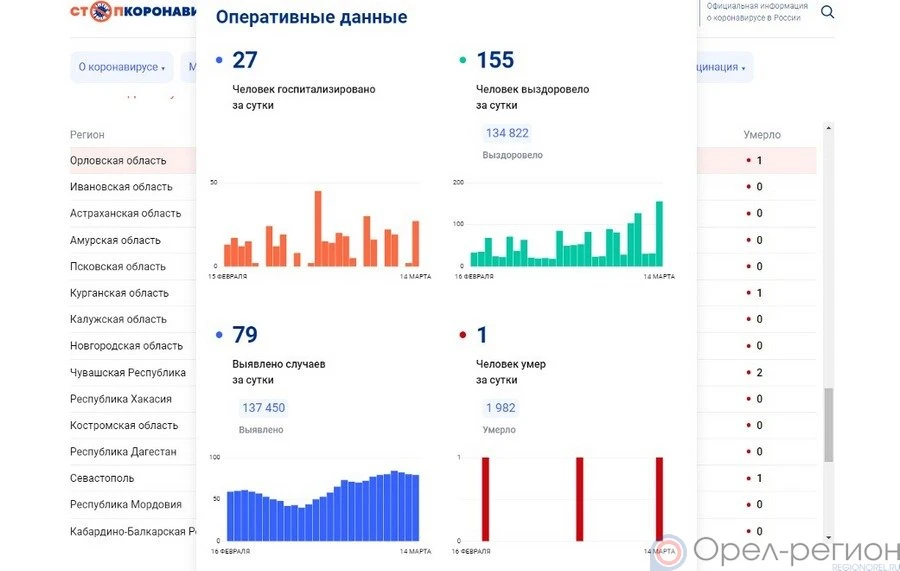Click the table's vertical scrollbar thumb
This screenshot has height=571, width=900.
tap(828, 425)
